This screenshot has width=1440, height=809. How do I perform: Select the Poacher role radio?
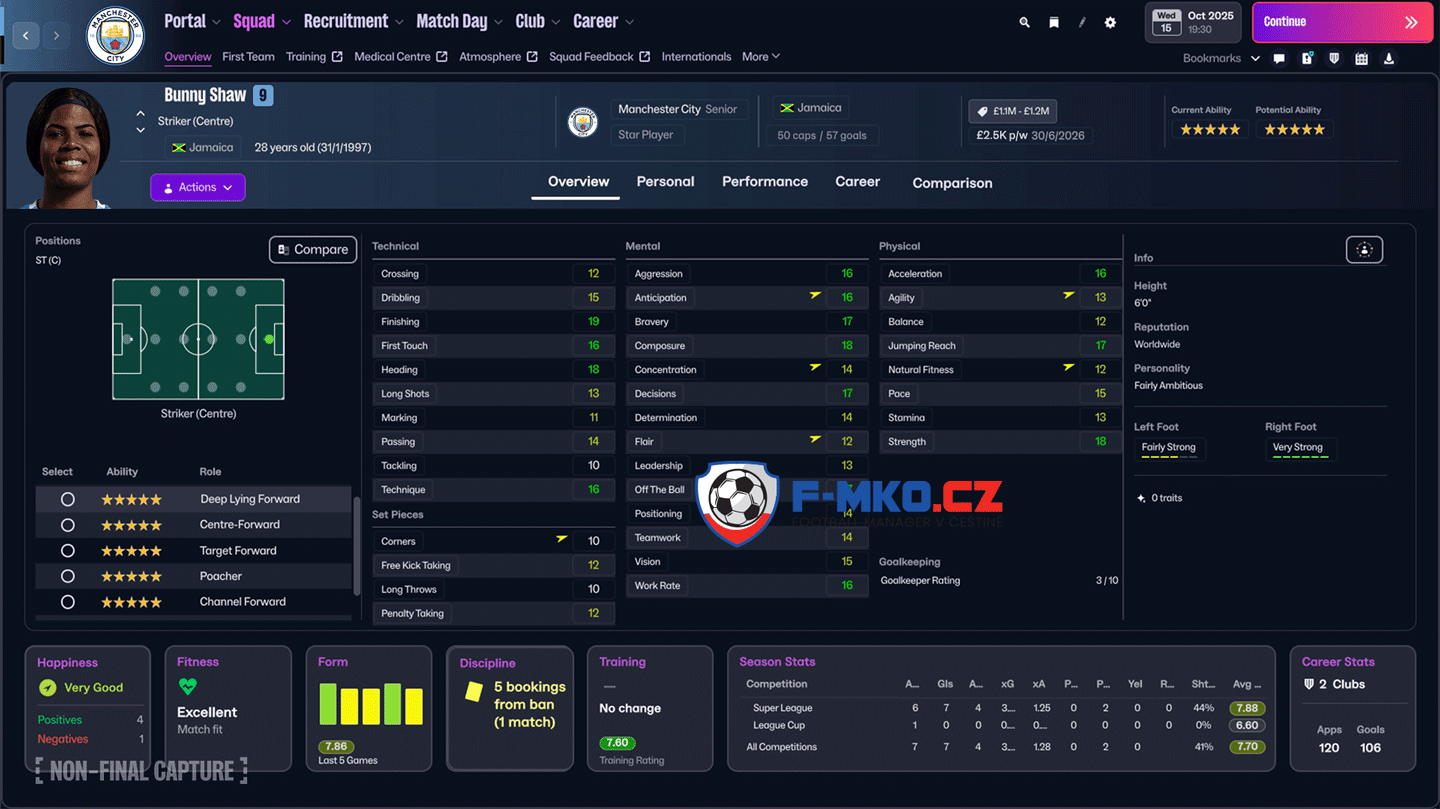[67, 576]
